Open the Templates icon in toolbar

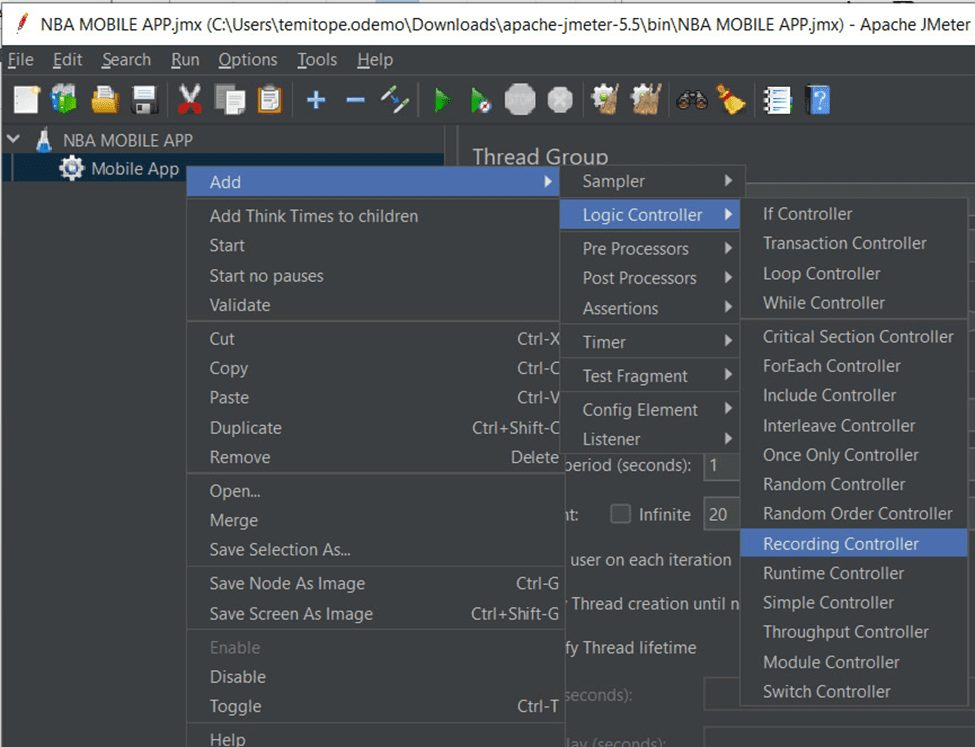(x=64, y=100)
